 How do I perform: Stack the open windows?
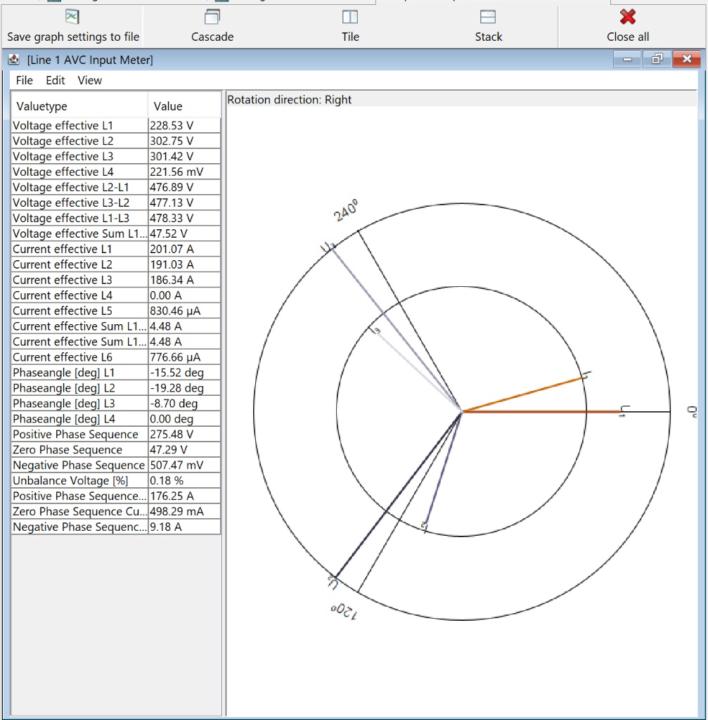[488, 26]
